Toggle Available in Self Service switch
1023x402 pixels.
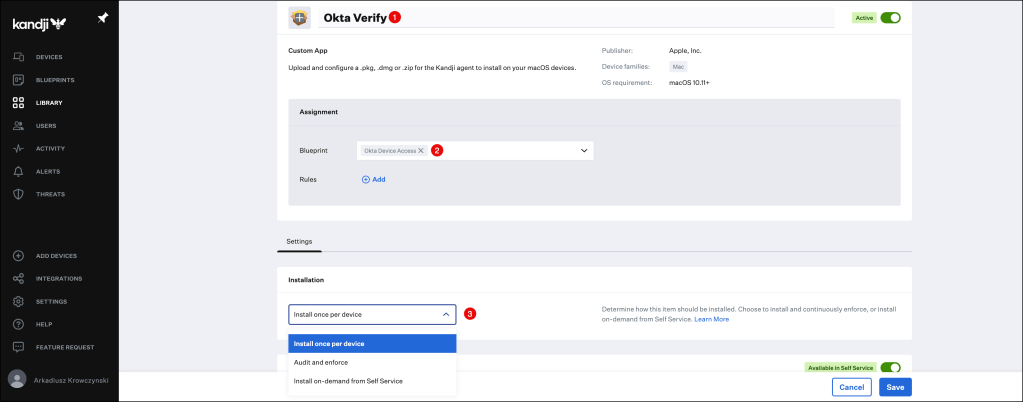tap(890, 368)
